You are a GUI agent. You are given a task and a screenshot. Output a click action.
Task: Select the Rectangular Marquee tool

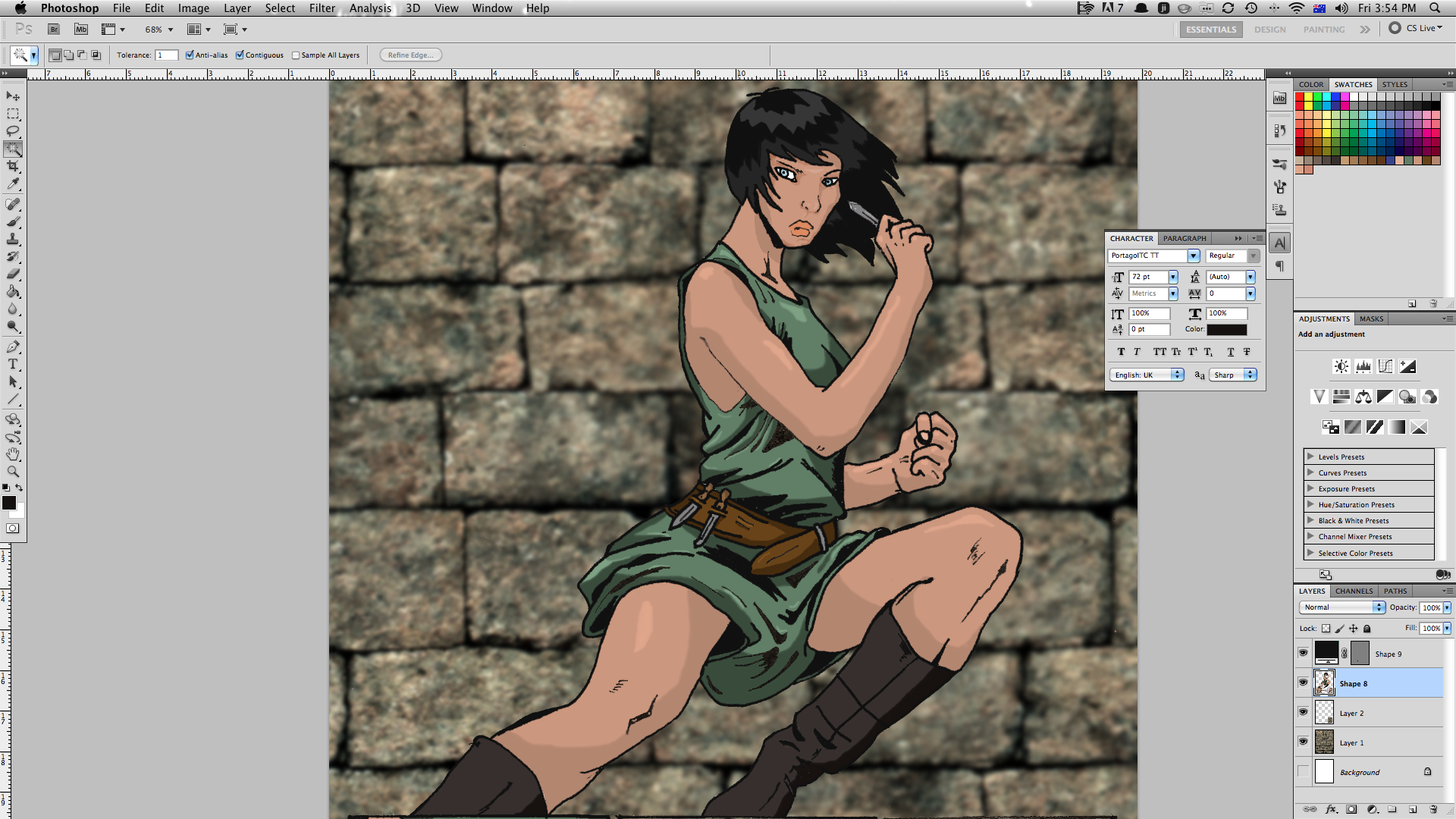tap(13, 114)
